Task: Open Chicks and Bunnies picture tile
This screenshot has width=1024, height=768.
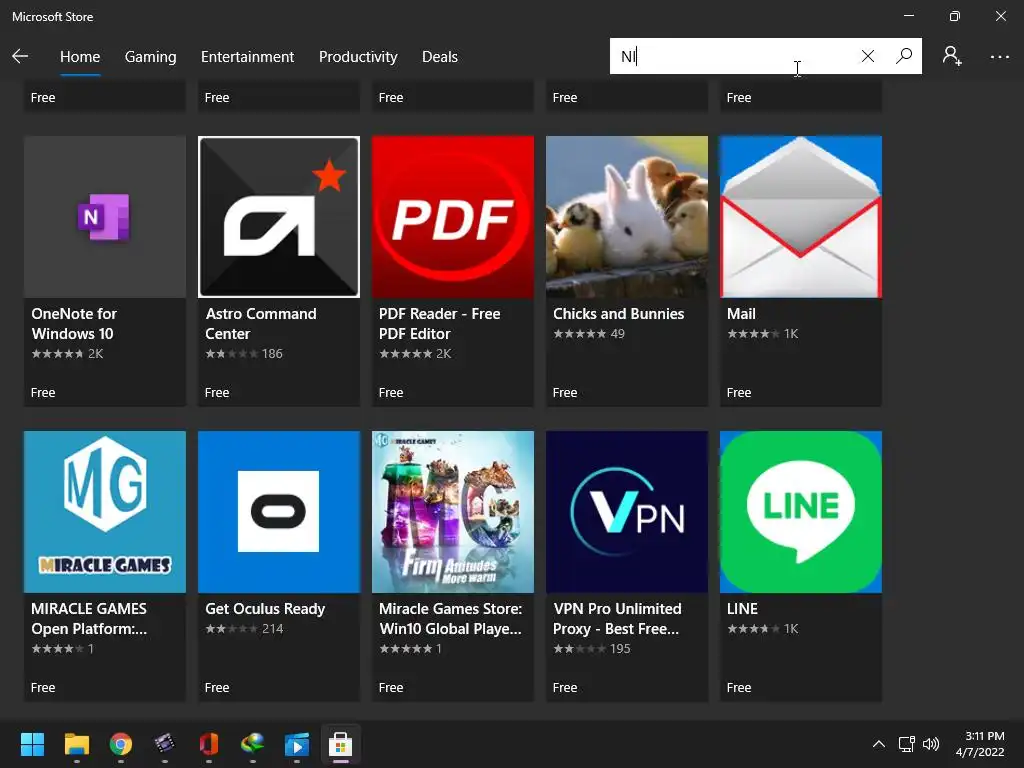Action: (x=627, y=217)
